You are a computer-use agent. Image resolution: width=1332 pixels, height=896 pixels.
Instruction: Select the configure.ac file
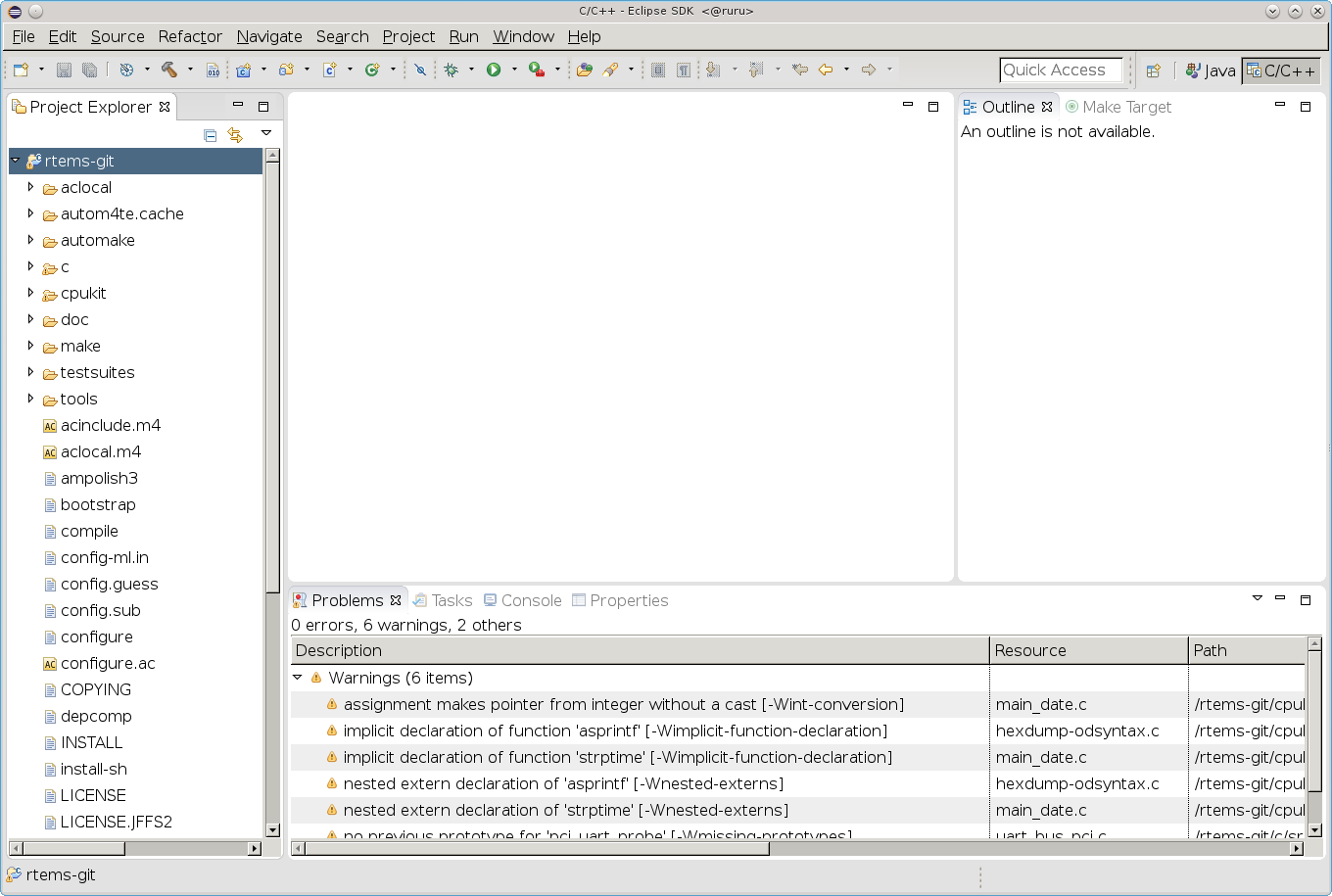tap(108, 663)
